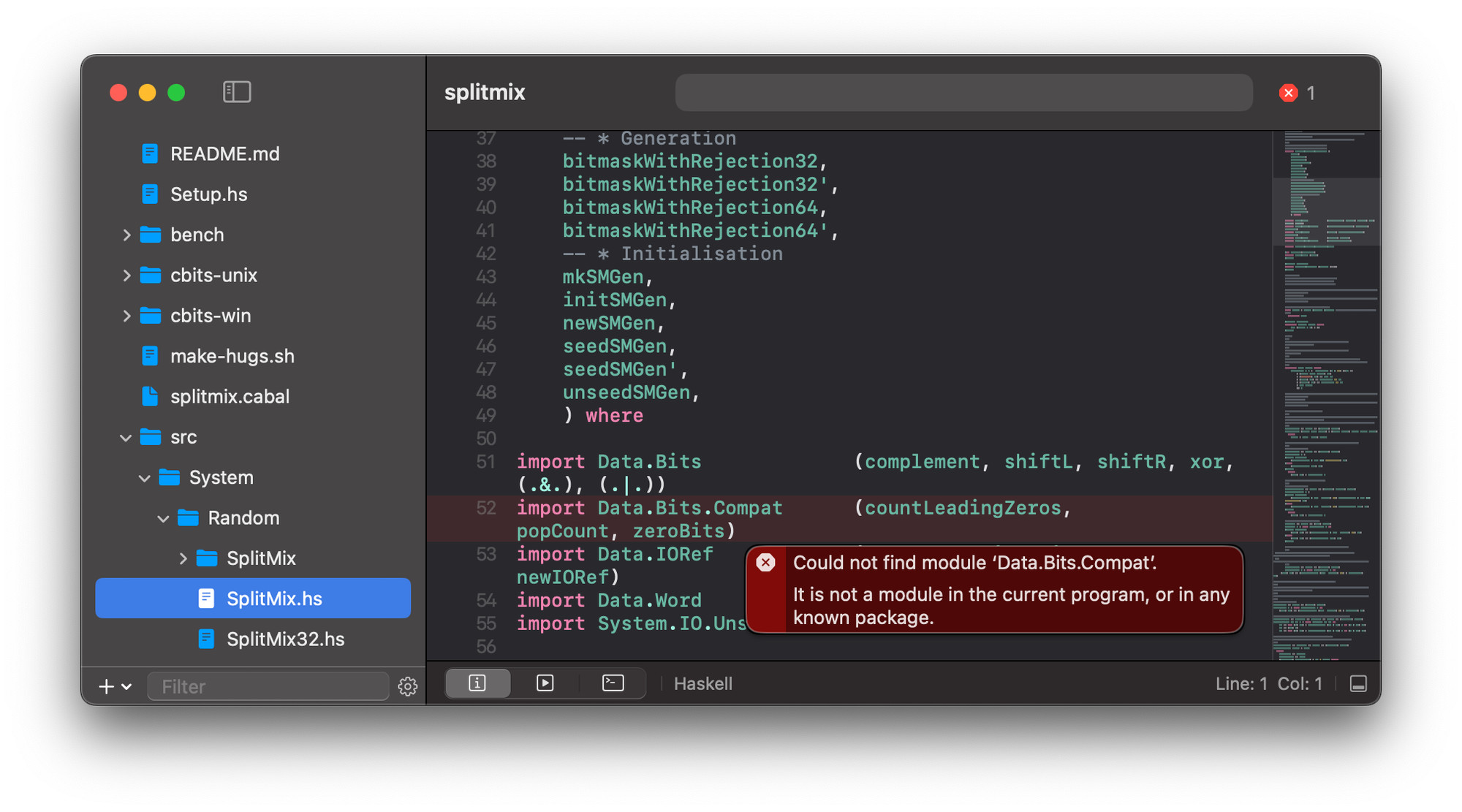Click the toolbar status search field

click(x=963, y=93)
